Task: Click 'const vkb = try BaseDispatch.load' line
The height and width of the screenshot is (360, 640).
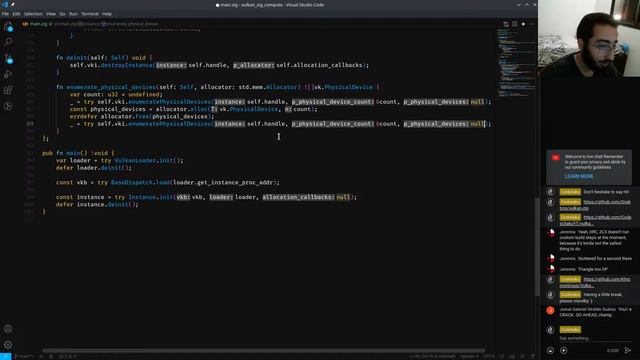Action: 168,182
